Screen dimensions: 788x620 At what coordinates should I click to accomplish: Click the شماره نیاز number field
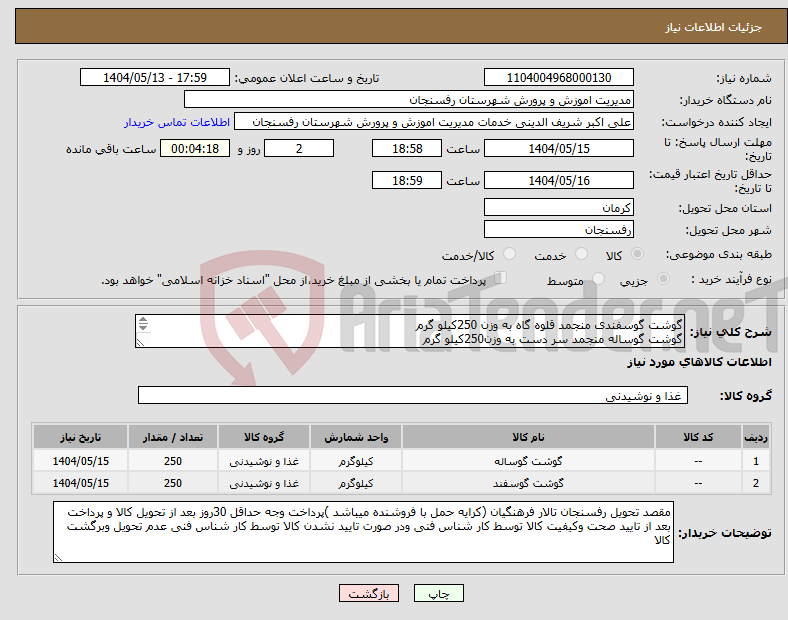tap(558, 78)
